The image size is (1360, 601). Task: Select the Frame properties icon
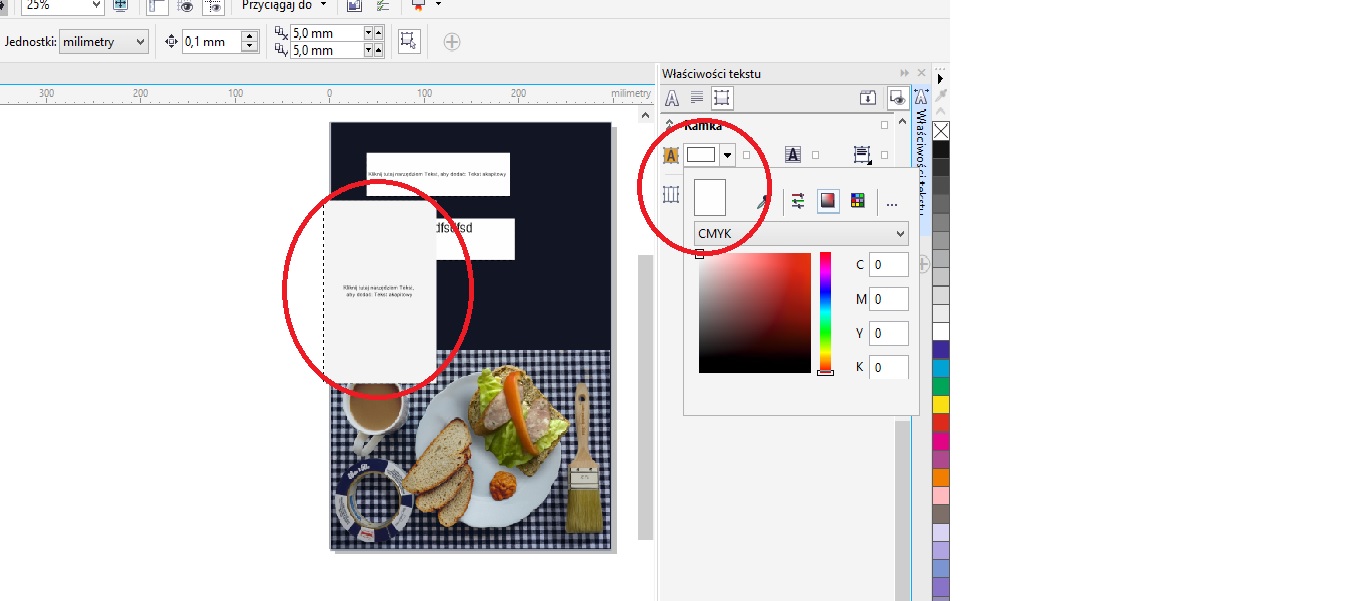(722, 98)
